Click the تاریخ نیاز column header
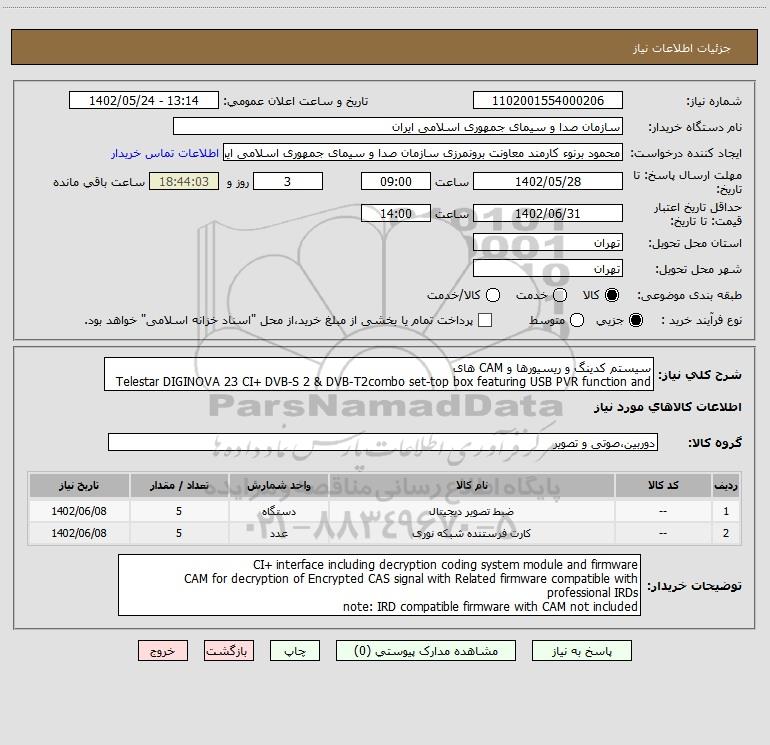 pos(79,485)
